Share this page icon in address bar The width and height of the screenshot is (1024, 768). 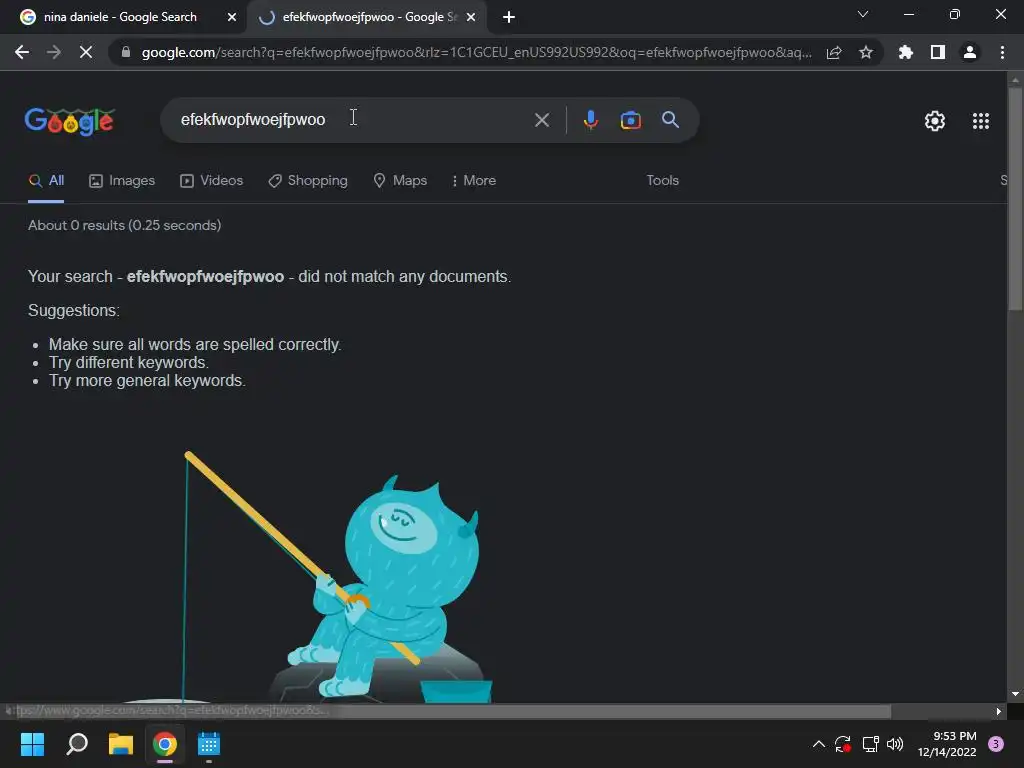[x=834, y=52]
